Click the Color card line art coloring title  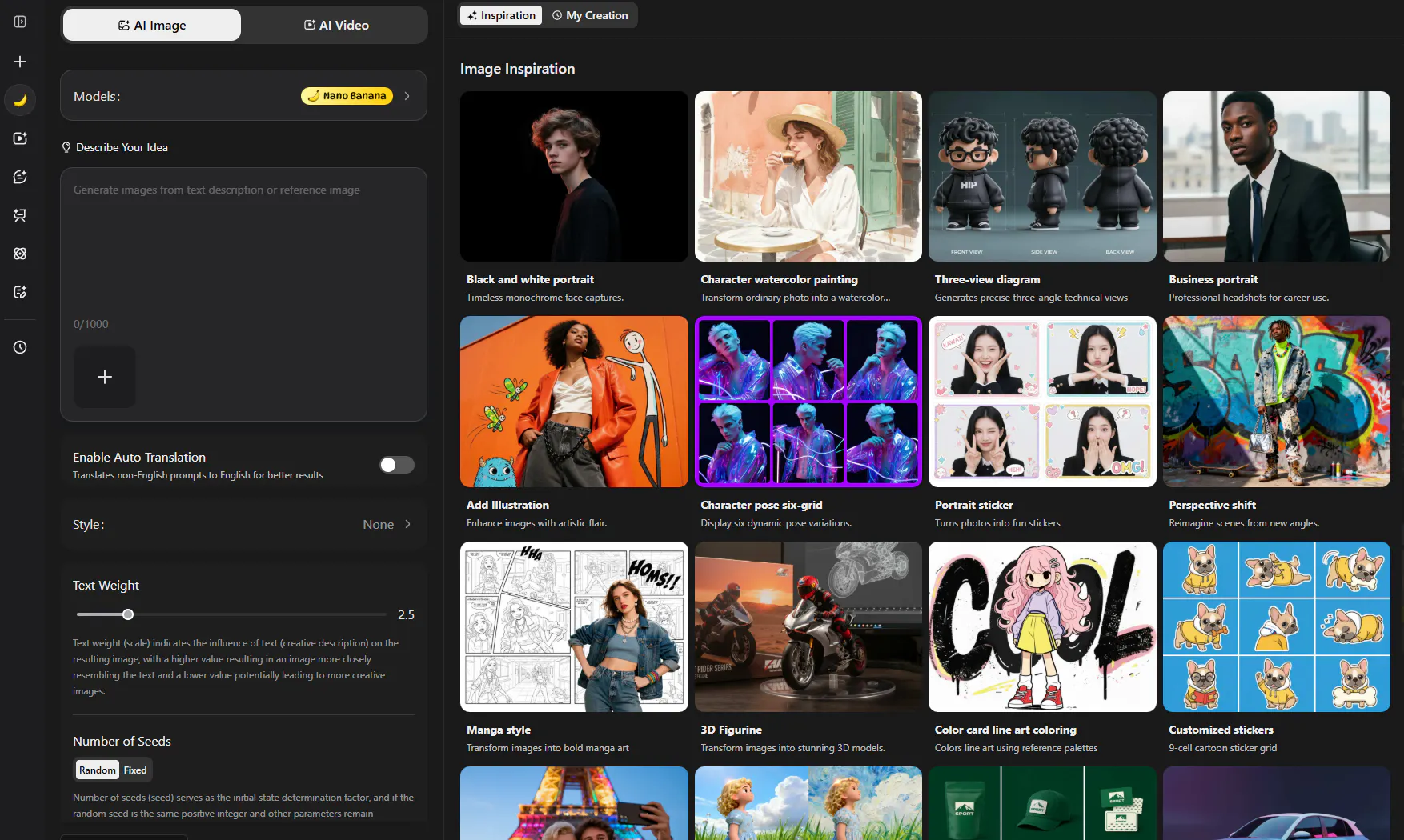click(1005, 730)
